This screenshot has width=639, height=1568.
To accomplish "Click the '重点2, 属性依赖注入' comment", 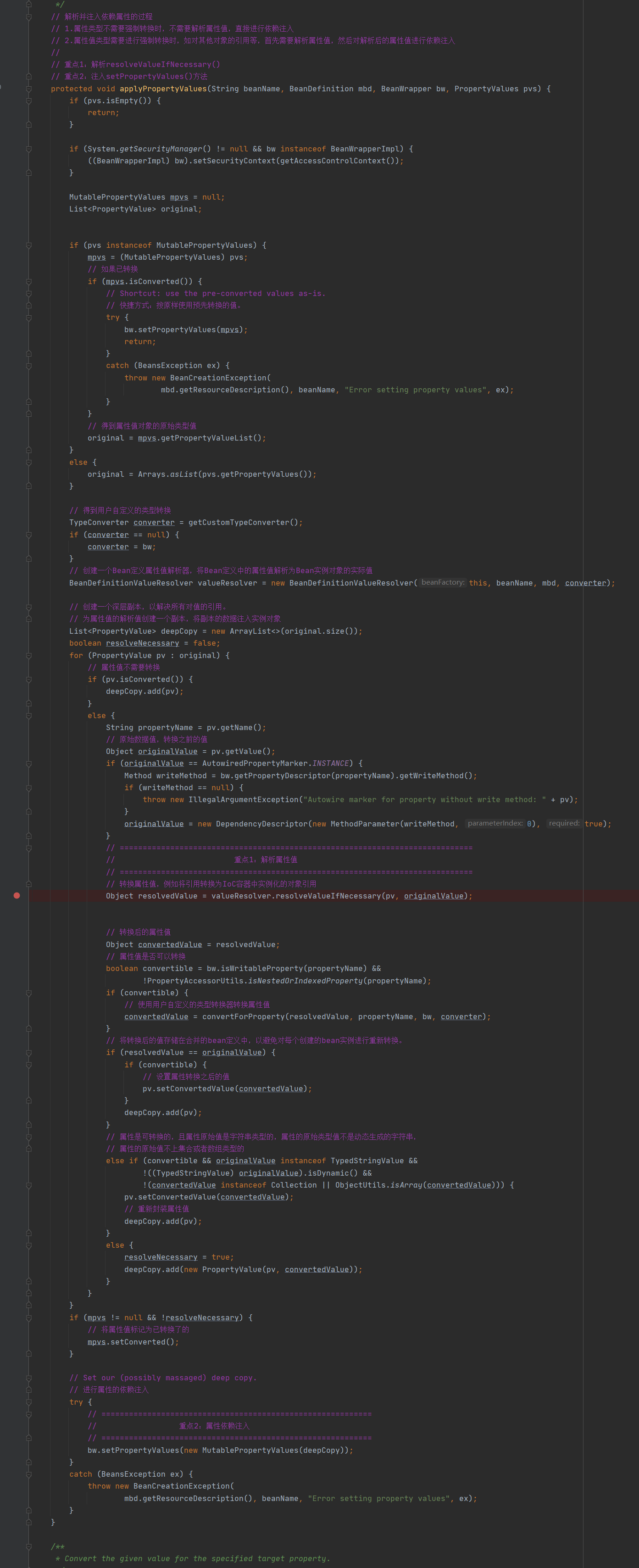I will pos(214,1426).
